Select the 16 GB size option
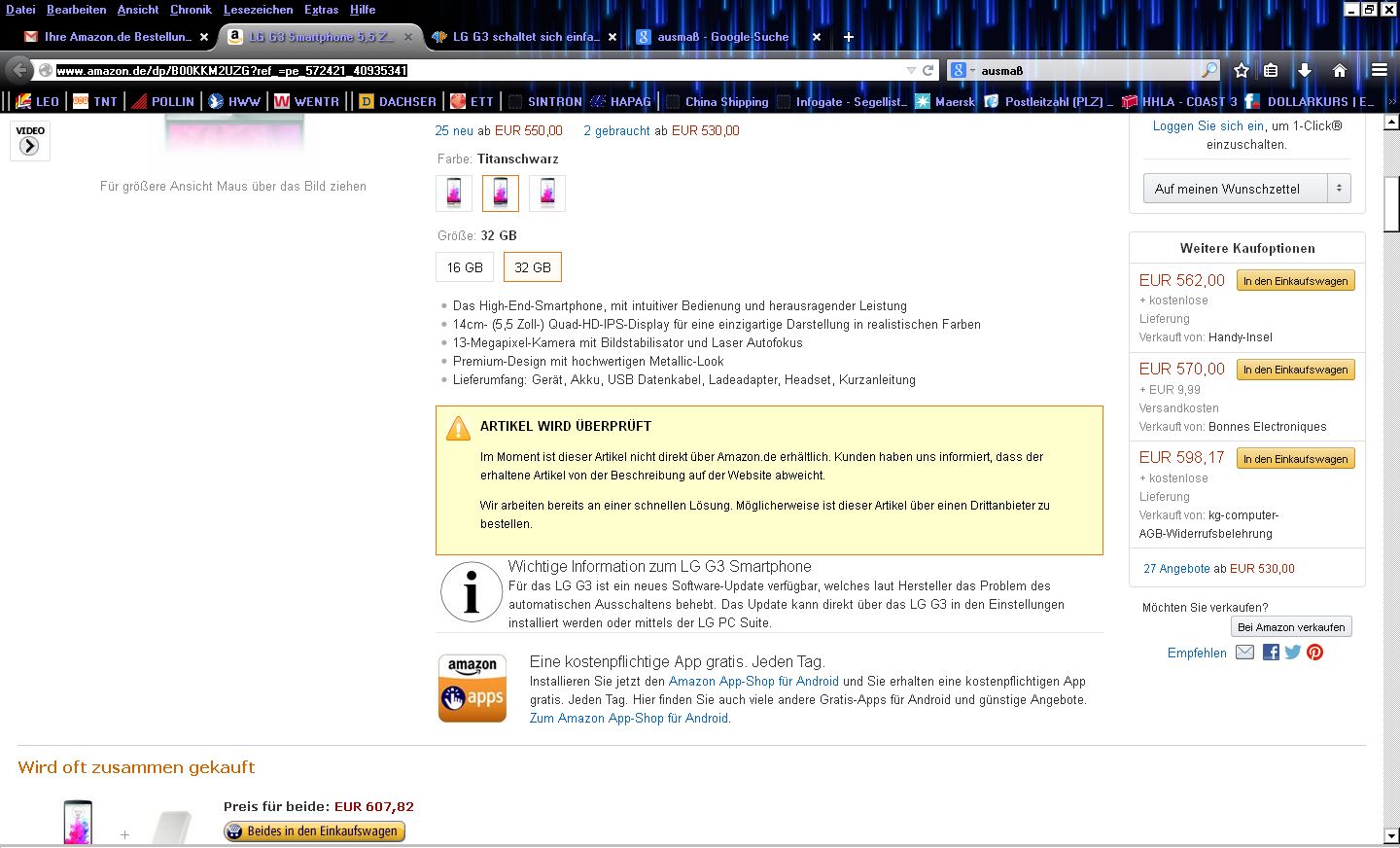The width and height of the screenshot is (1400, 848). 465,267
